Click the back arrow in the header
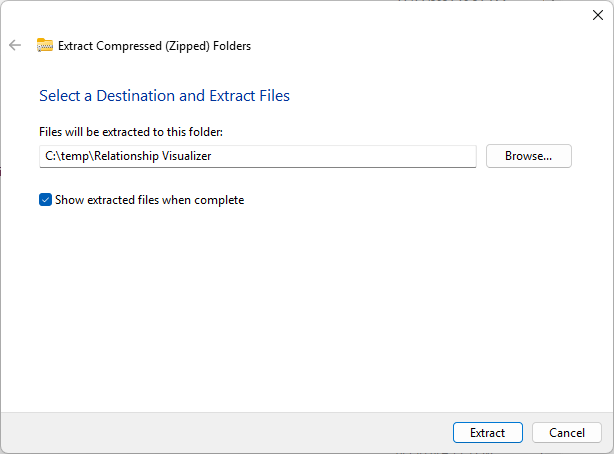 point(15,45)
